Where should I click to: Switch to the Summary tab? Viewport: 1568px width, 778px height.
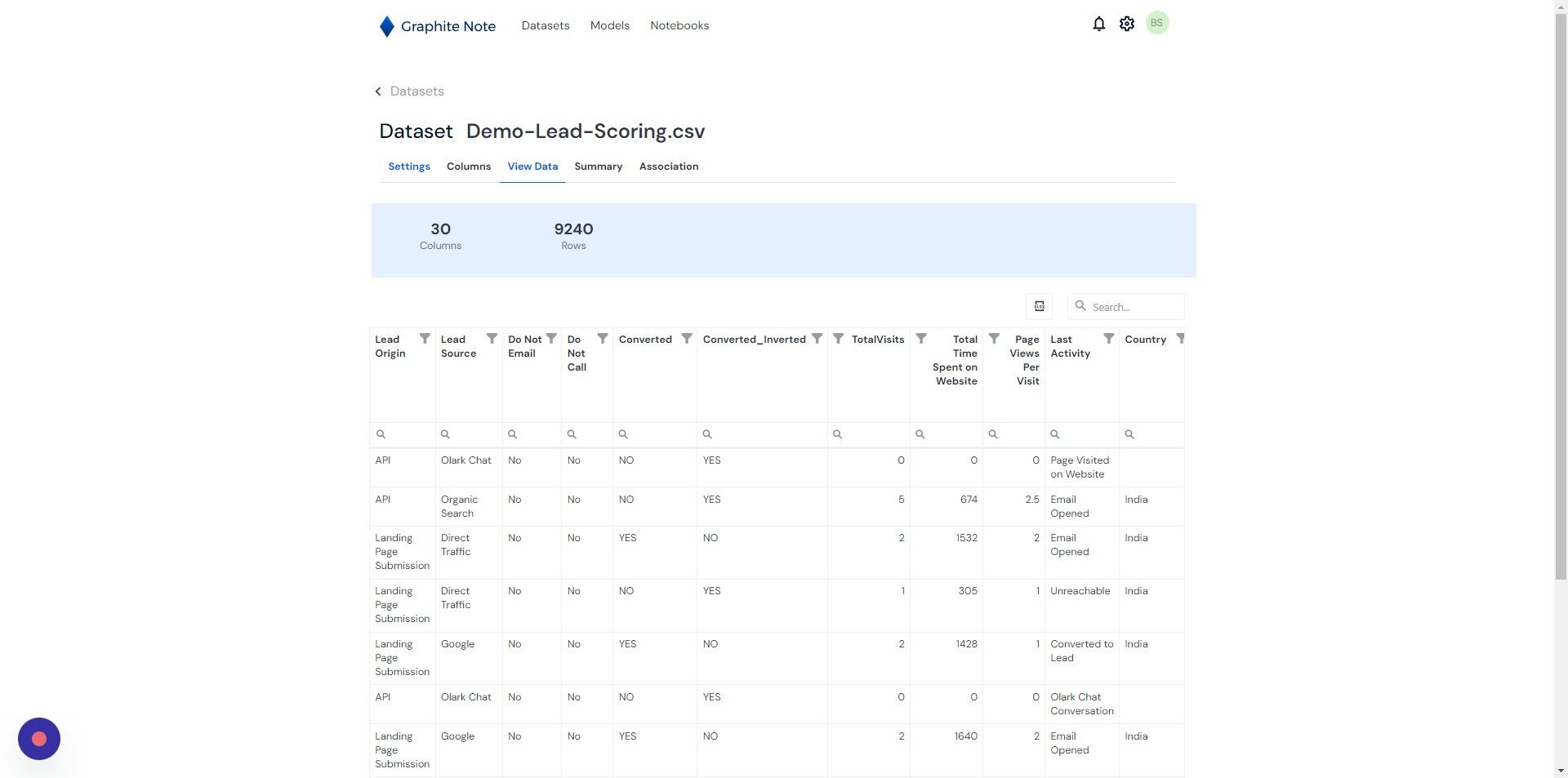coord(598,167)
